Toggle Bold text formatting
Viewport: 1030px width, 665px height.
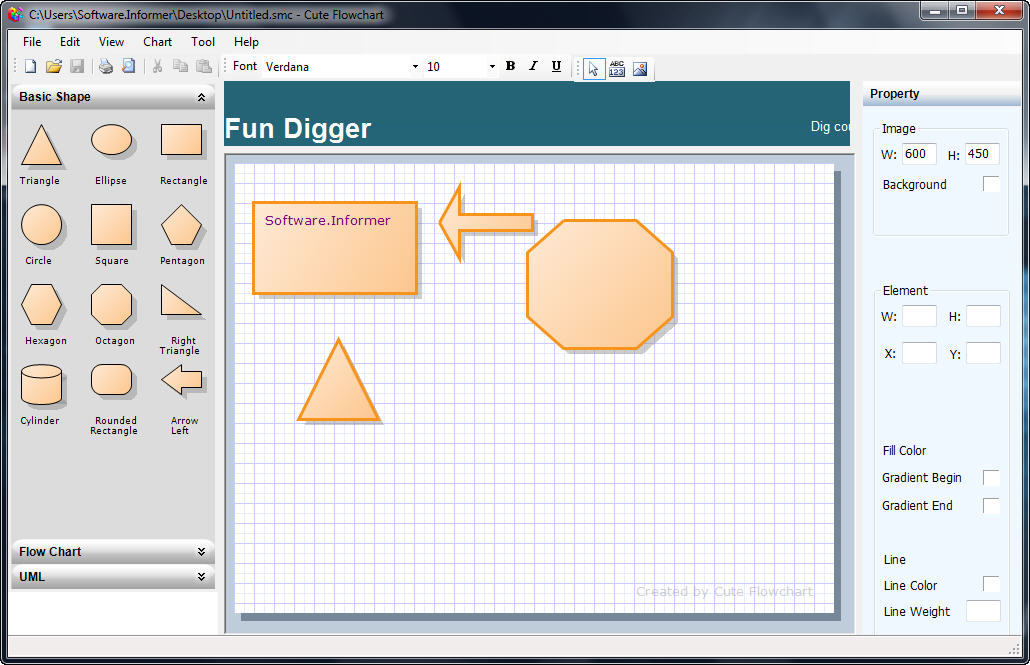pyautogui.click(x=510, y=66)
